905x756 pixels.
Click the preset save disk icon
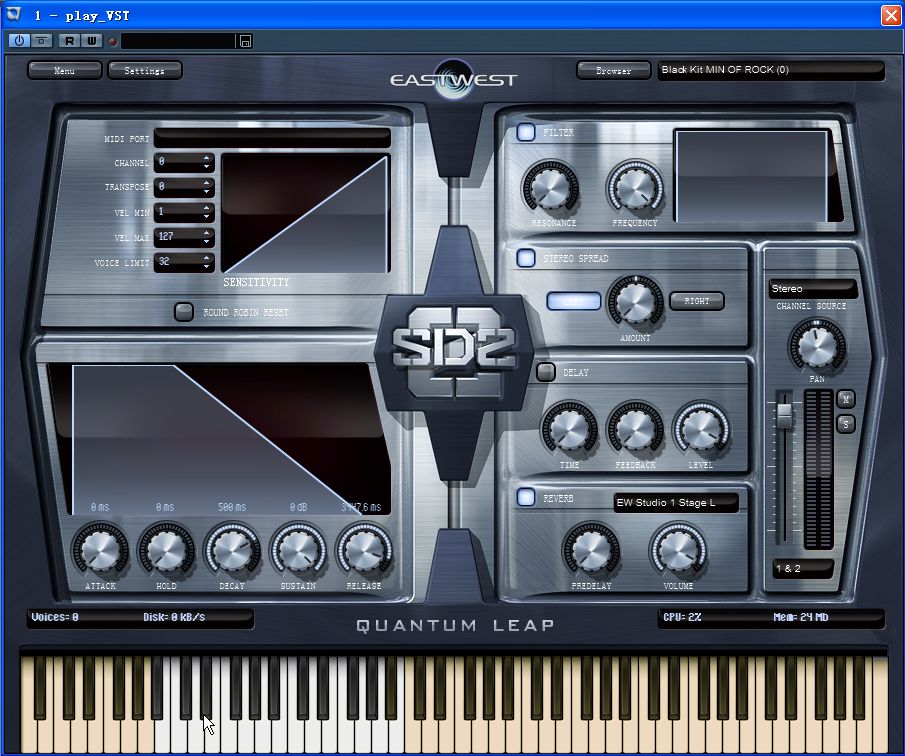point(245,41)
